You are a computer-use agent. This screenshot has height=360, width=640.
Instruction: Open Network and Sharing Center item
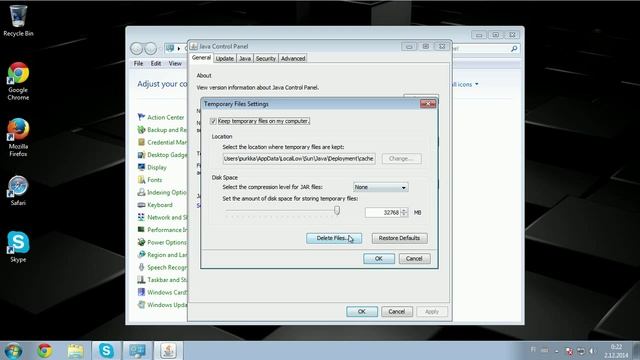pos(162,217)
